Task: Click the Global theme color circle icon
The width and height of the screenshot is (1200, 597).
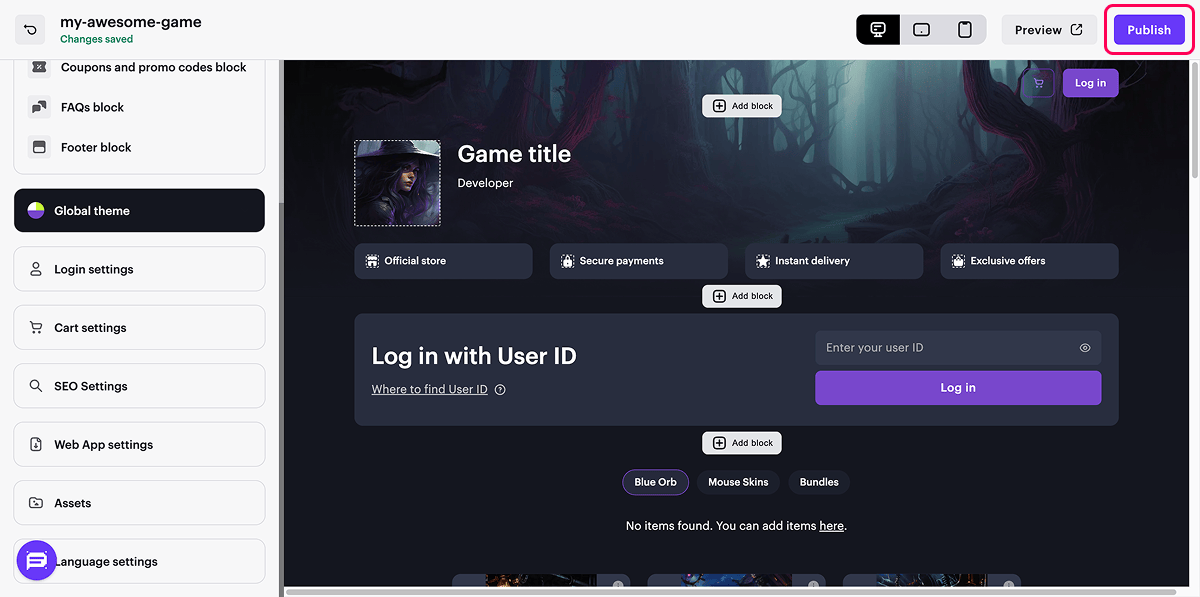Action: click(35, 211)
